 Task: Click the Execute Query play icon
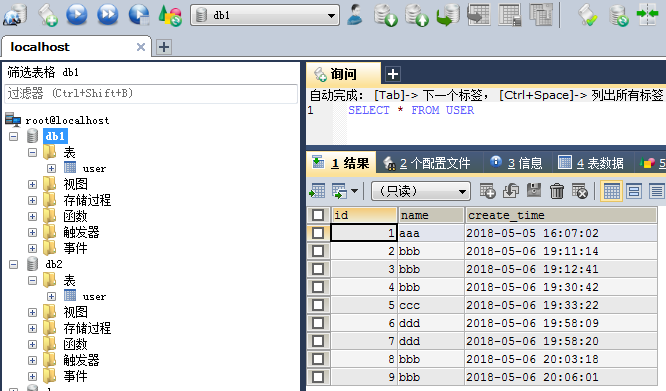pyautogui.click(x=76, y=15)
